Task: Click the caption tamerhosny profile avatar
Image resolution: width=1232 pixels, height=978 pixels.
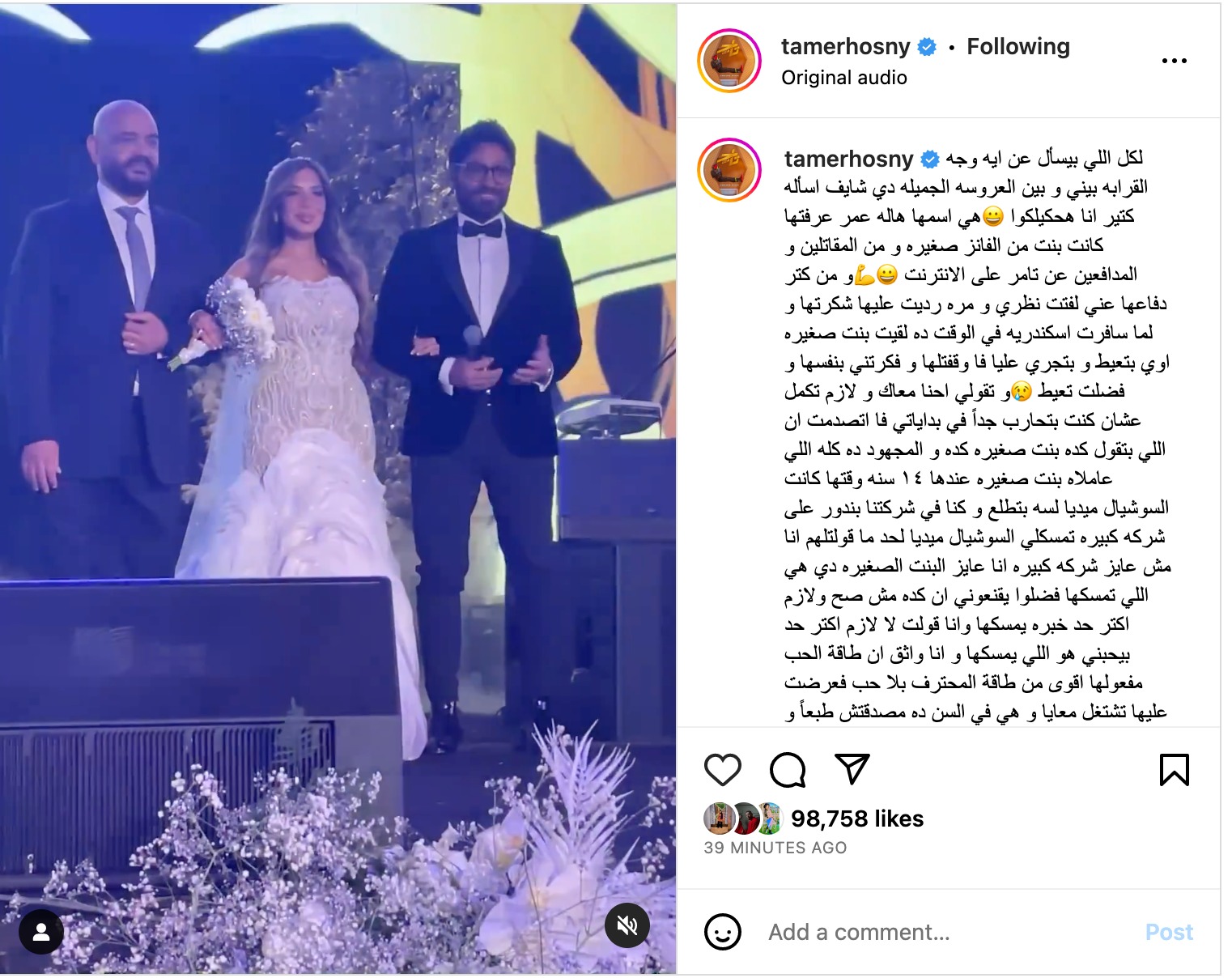Action: tap(729, 171)
